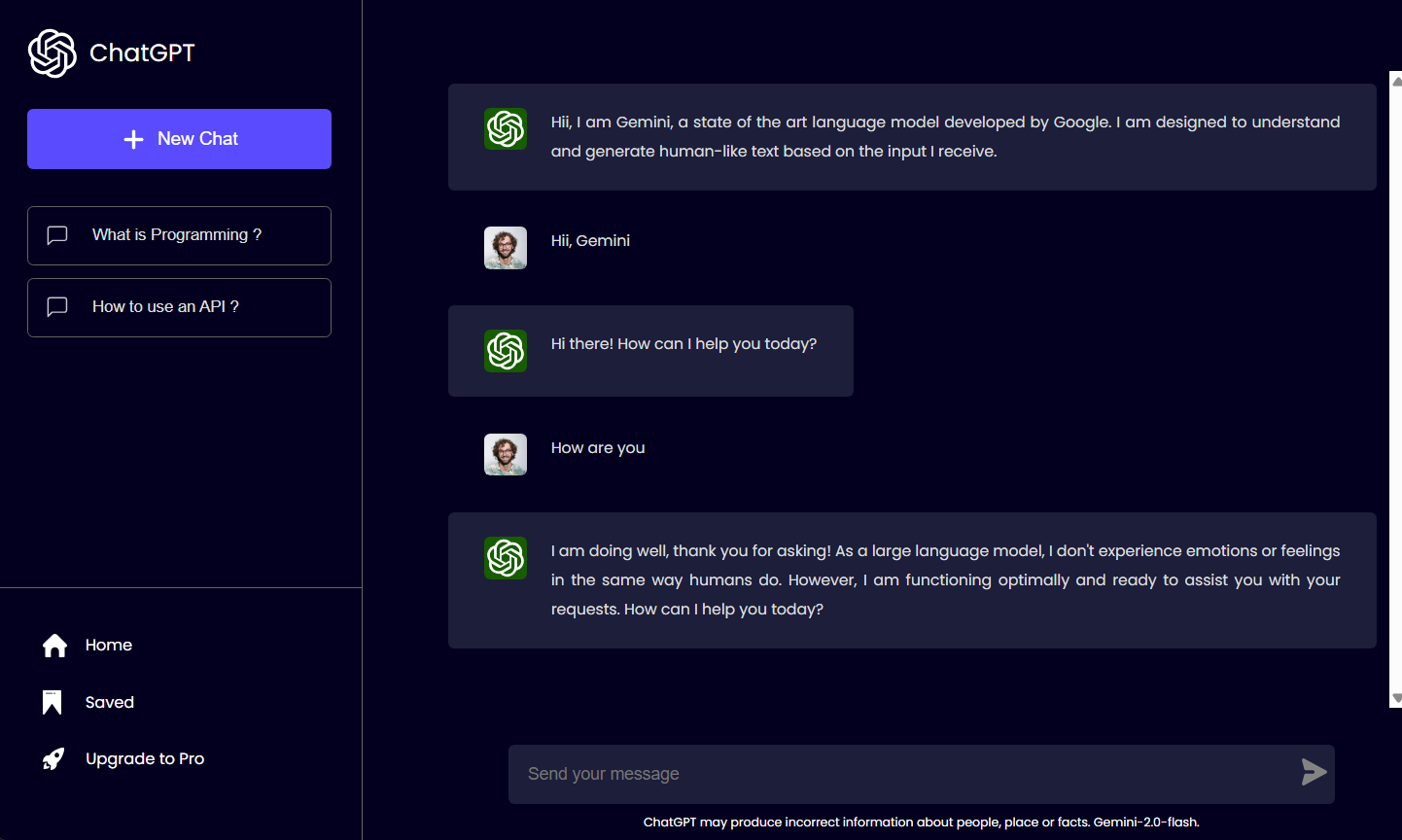Click the plus icon on New Chat
The width and height of the screenshot is (1402, 840).
click(x=134, y=139)
